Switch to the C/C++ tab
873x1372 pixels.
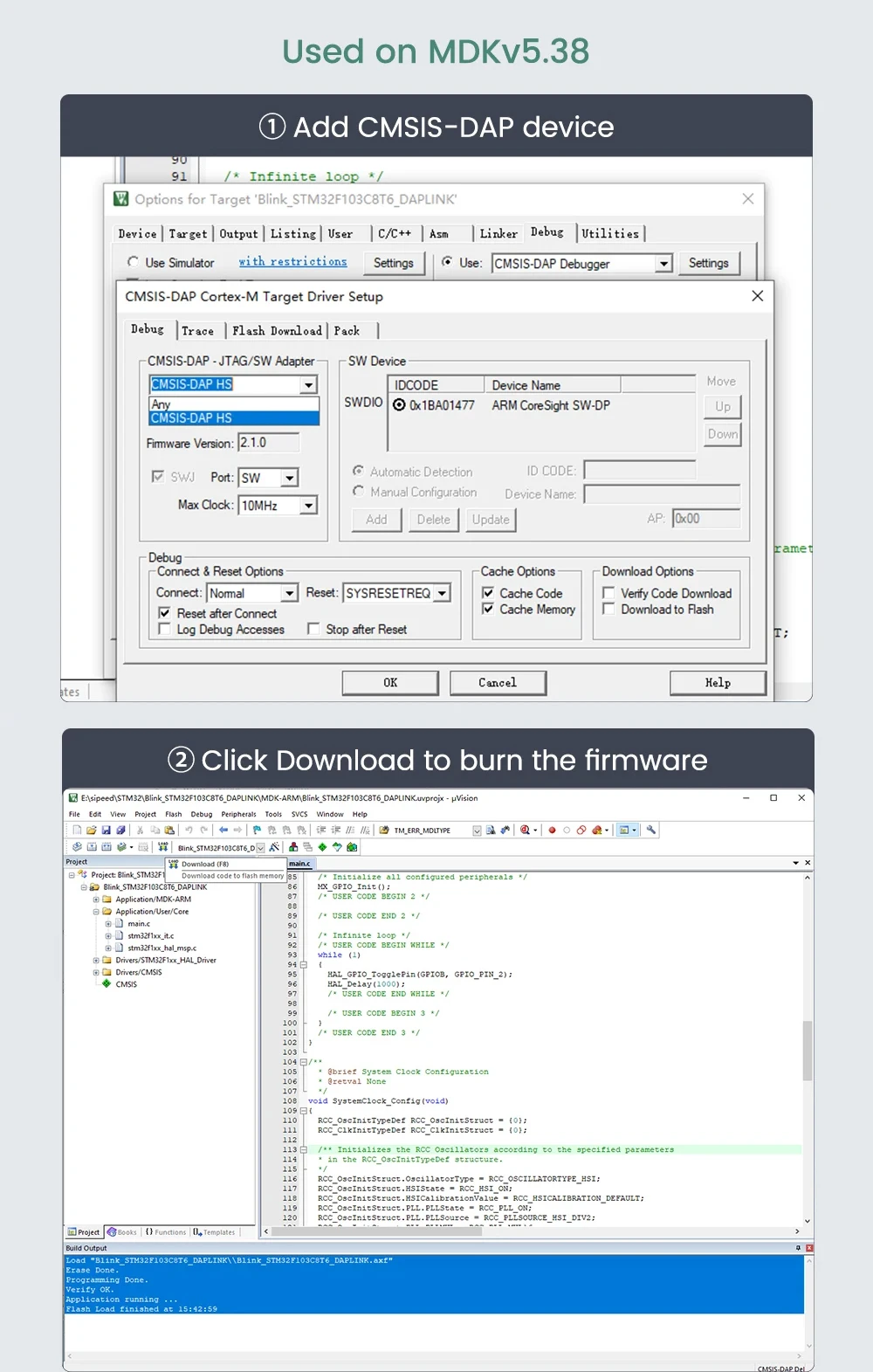395,233
